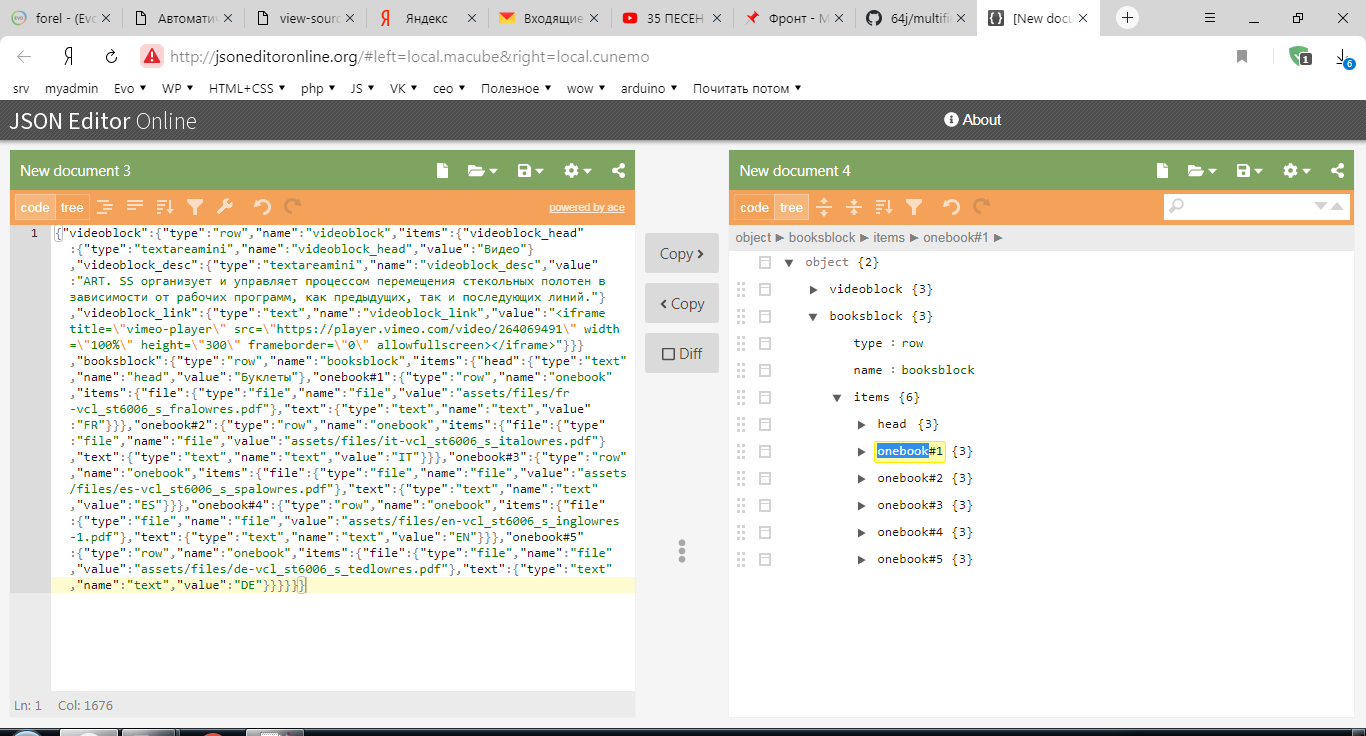This screenshot has width=1366, height=736.
Task: Expand the head {3} node
Action: [861, 425]
